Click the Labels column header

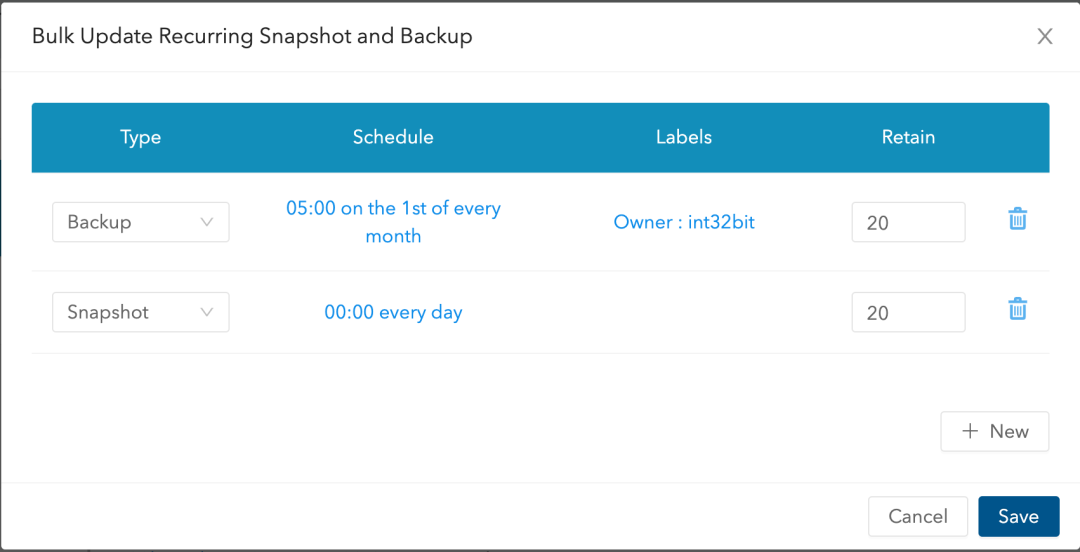pyautogui.click(x=684, y=137)
